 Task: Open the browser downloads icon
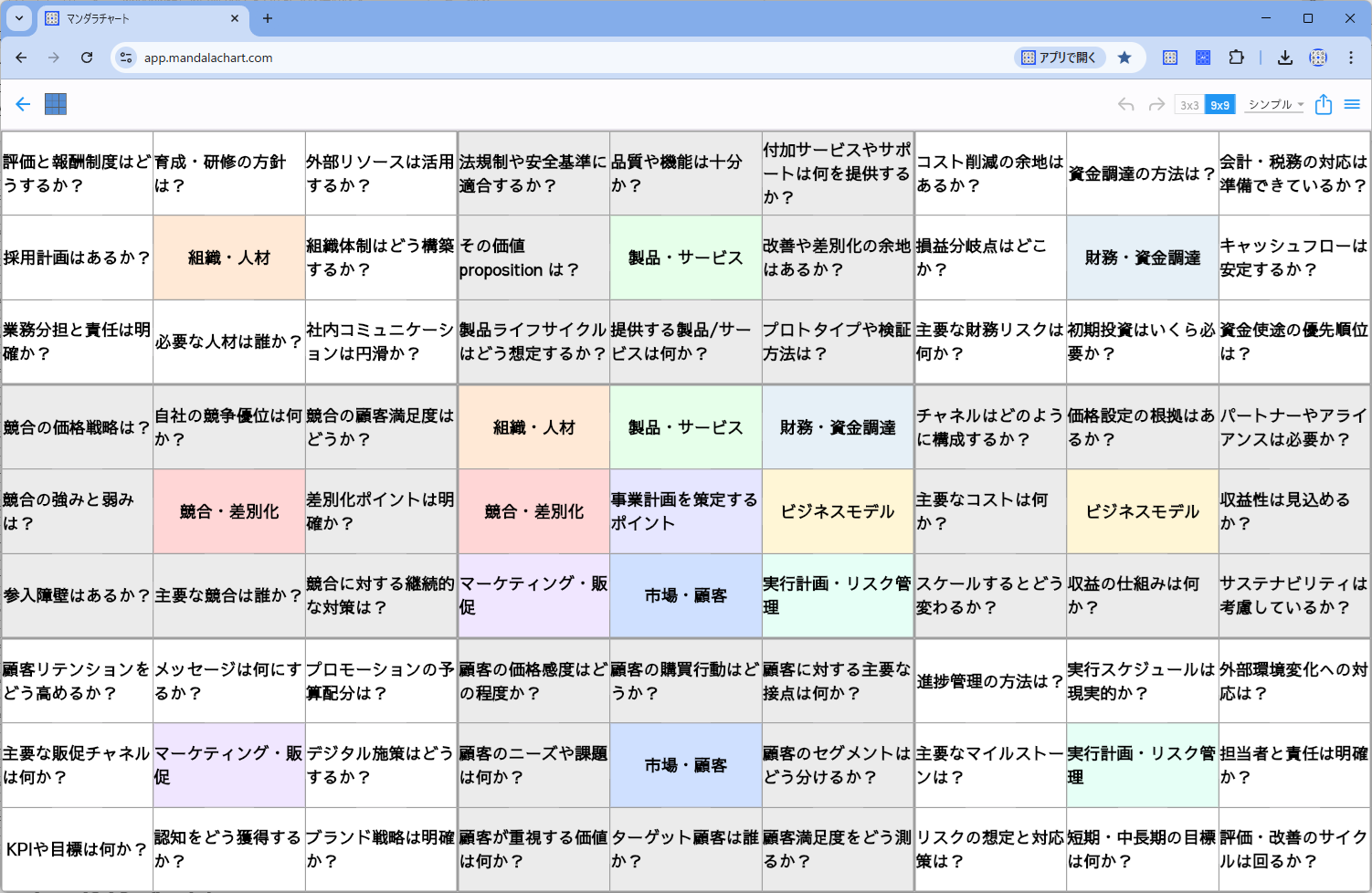(x=1284, y=58)
